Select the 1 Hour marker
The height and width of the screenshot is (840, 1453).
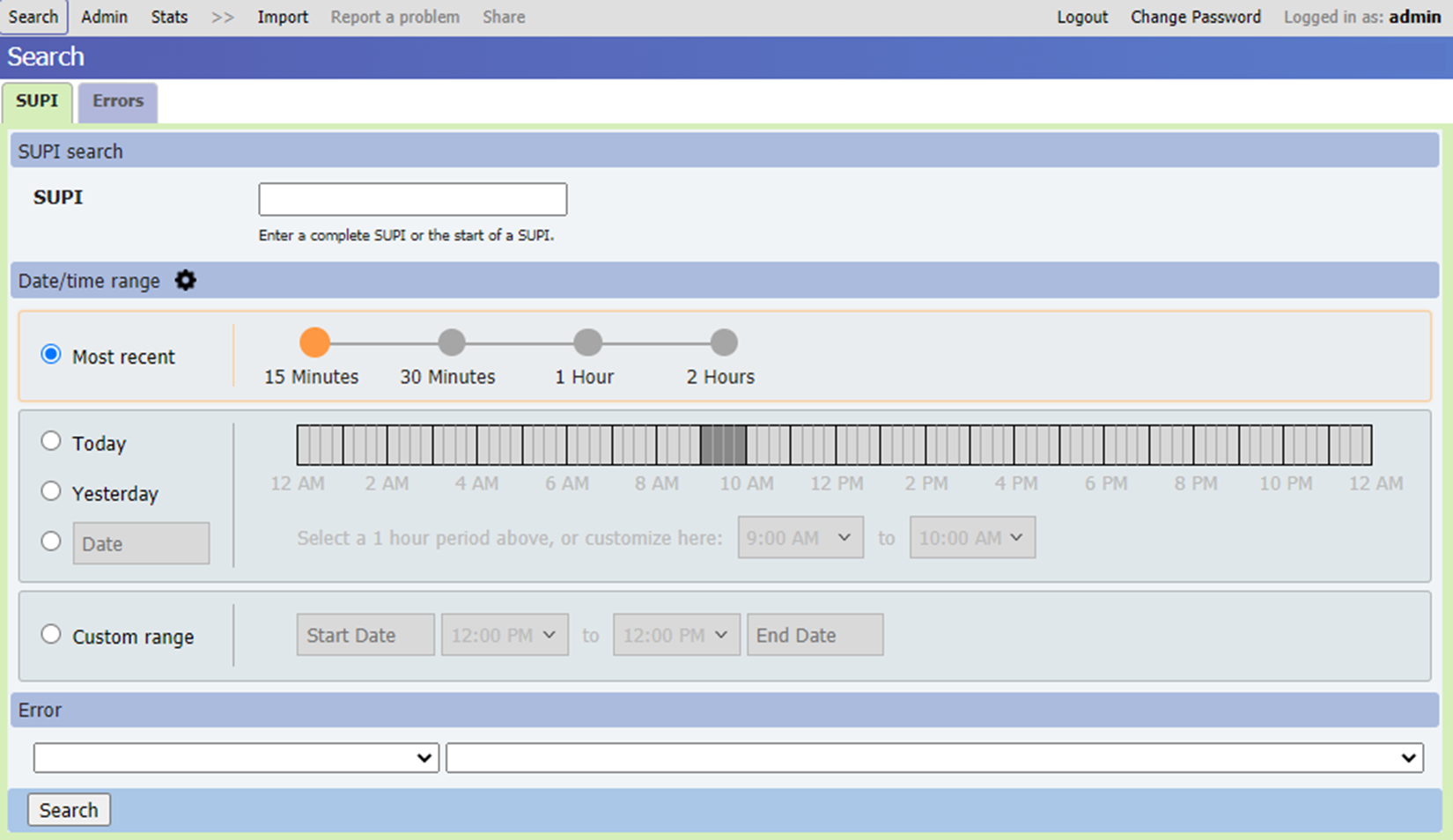pos(587,343)
